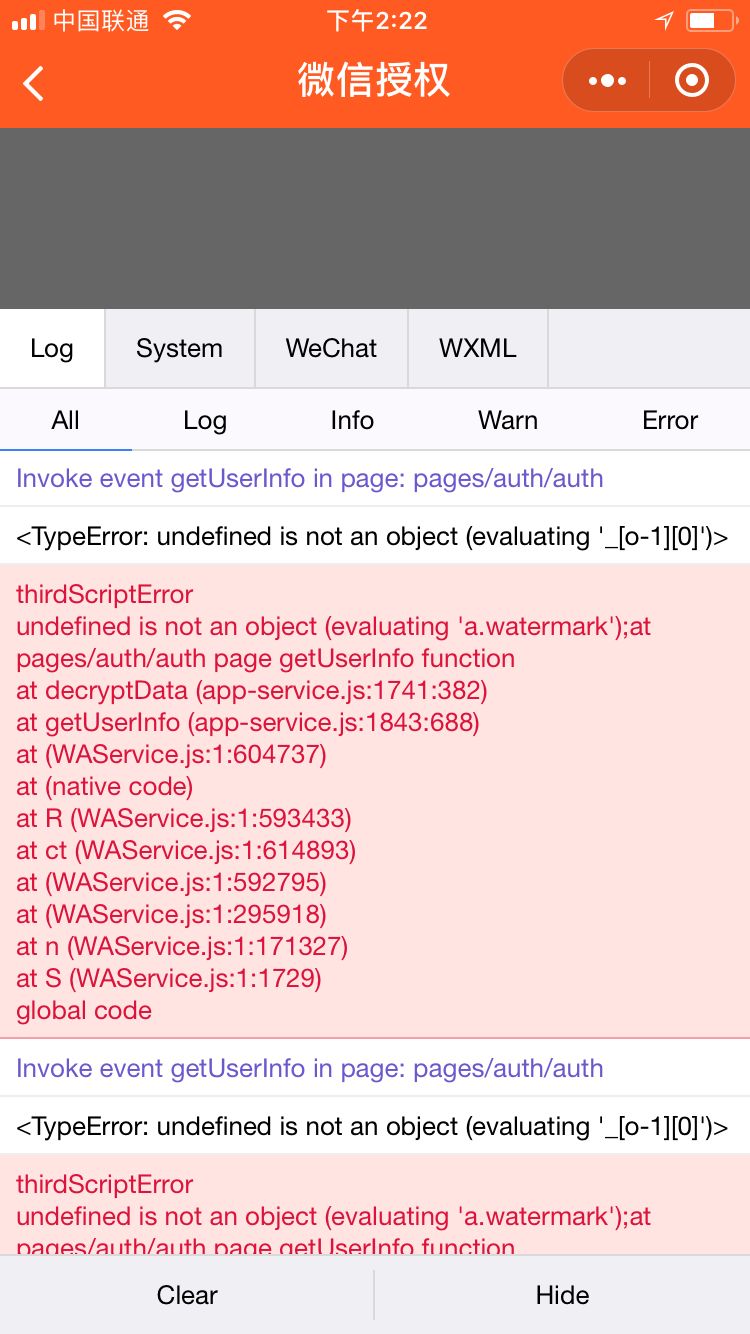Tap the 下午2:22 clock
This screenshot has height=1334, width=750.
(x=377, y=20)
